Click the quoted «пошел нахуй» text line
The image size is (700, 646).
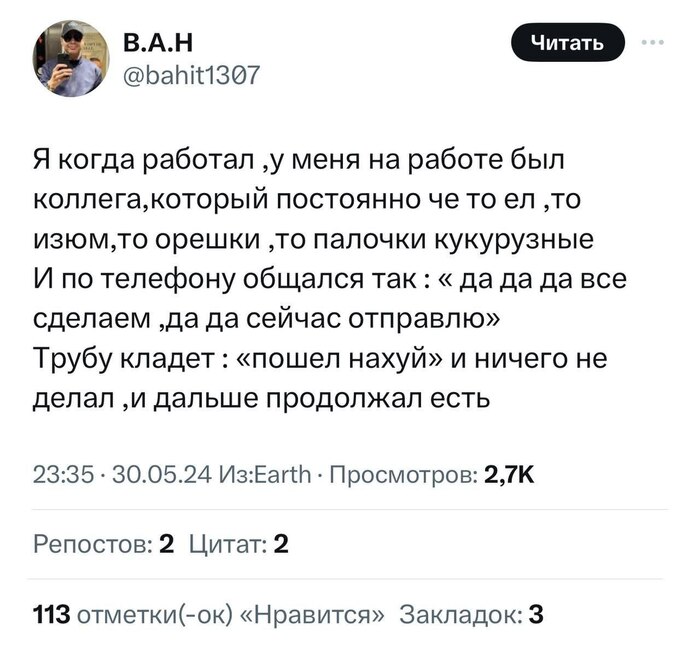point(330,359)
